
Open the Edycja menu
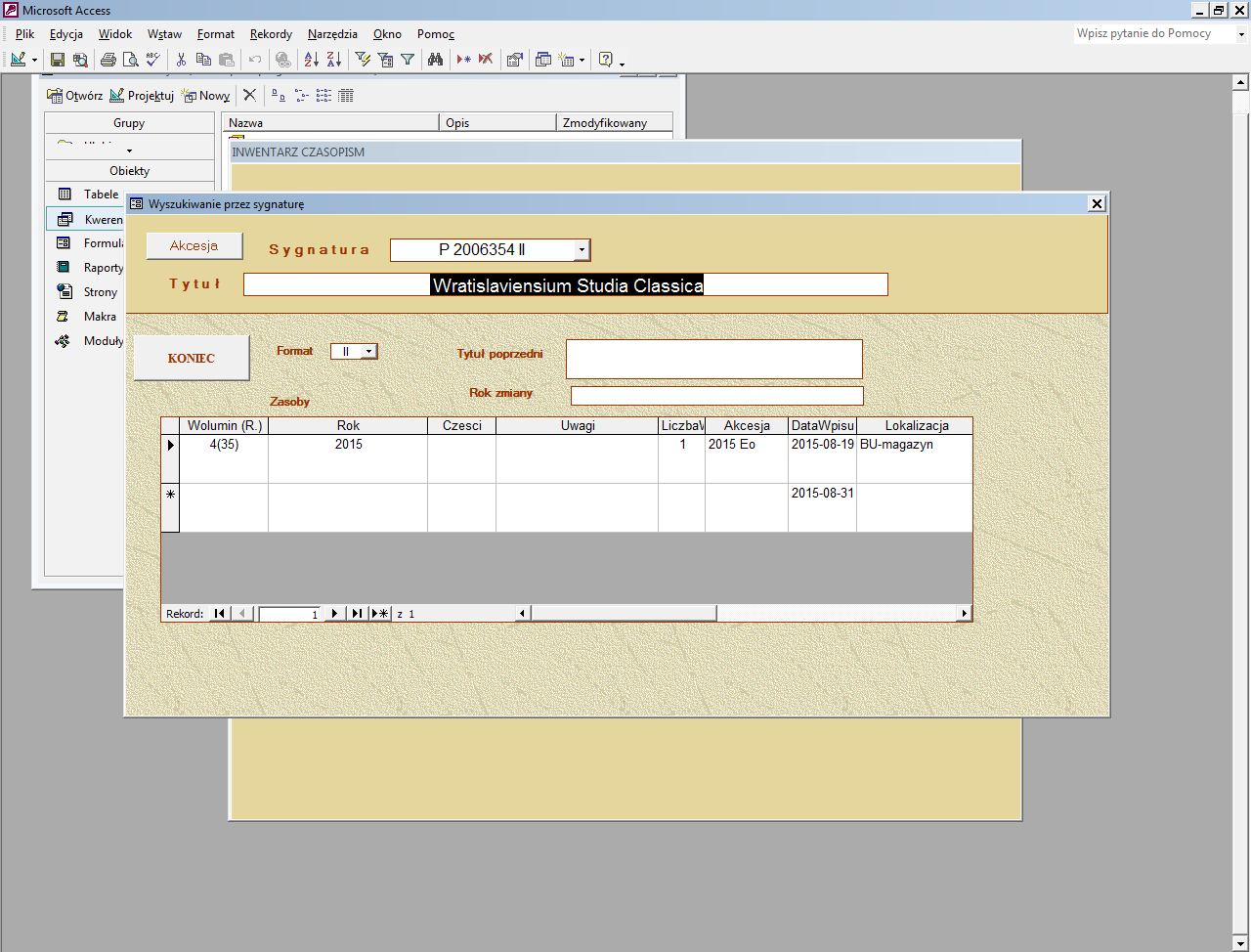pyautogui.click(x=66, y=33)
